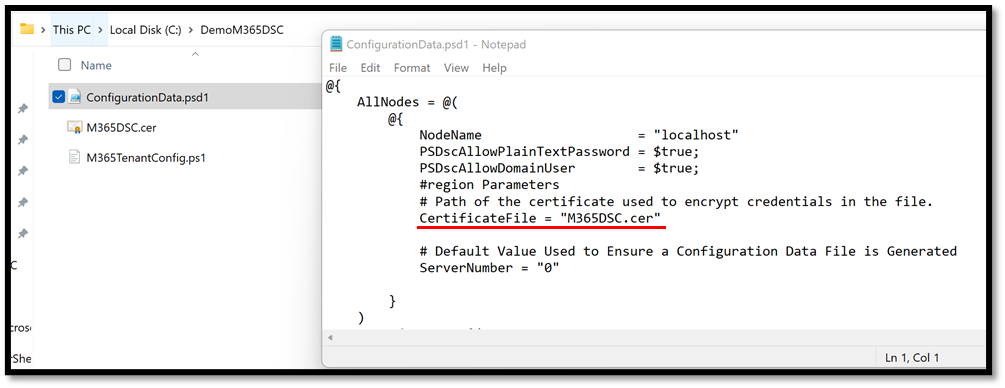
Task: Expand the chevron after Local Disk (C:)
Action: click(191, 30)
